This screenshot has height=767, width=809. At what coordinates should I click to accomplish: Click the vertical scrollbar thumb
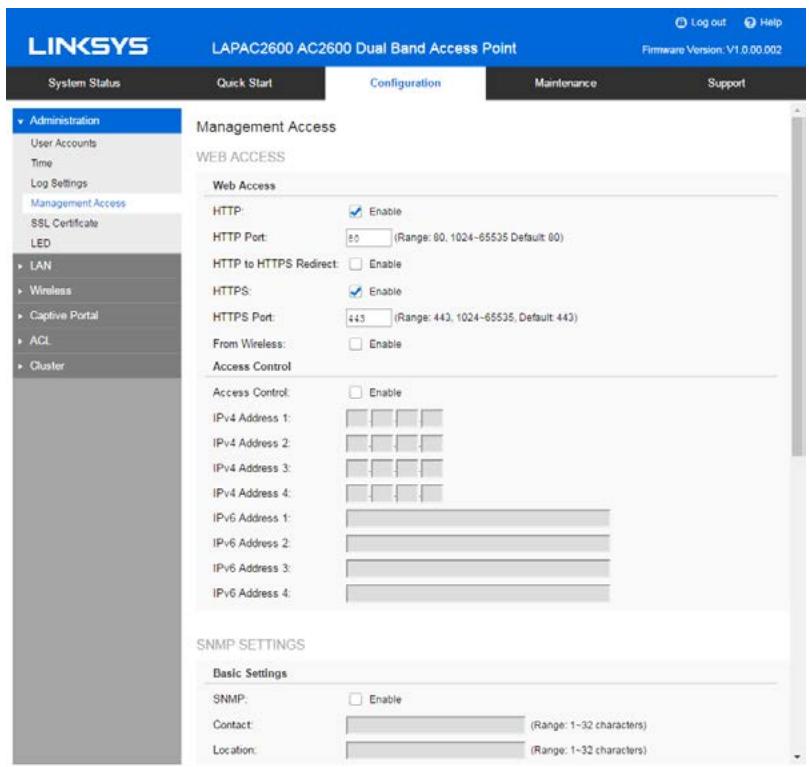[798, 287]
